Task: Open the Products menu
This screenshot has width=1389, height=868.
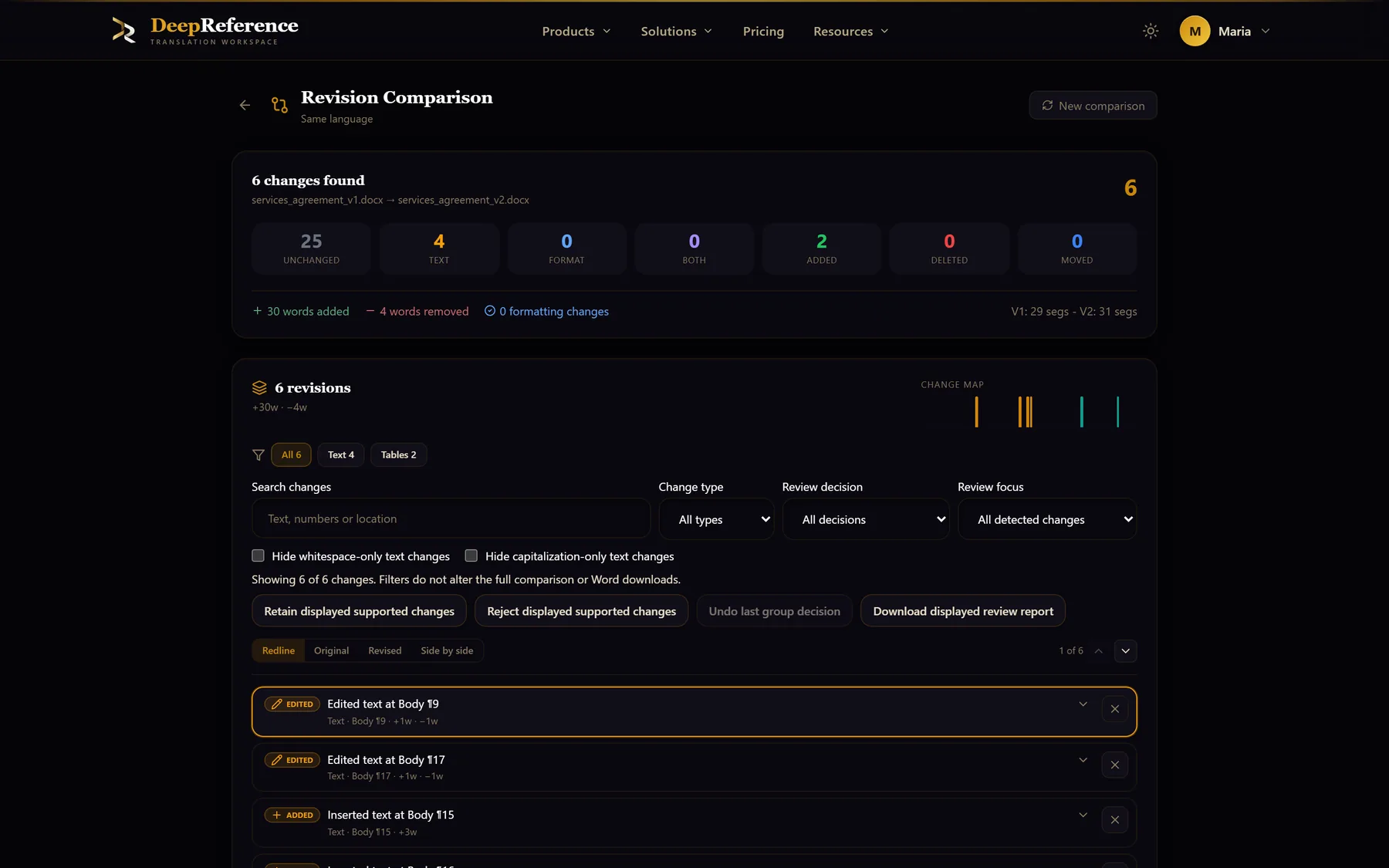Action: click(576, 31)
